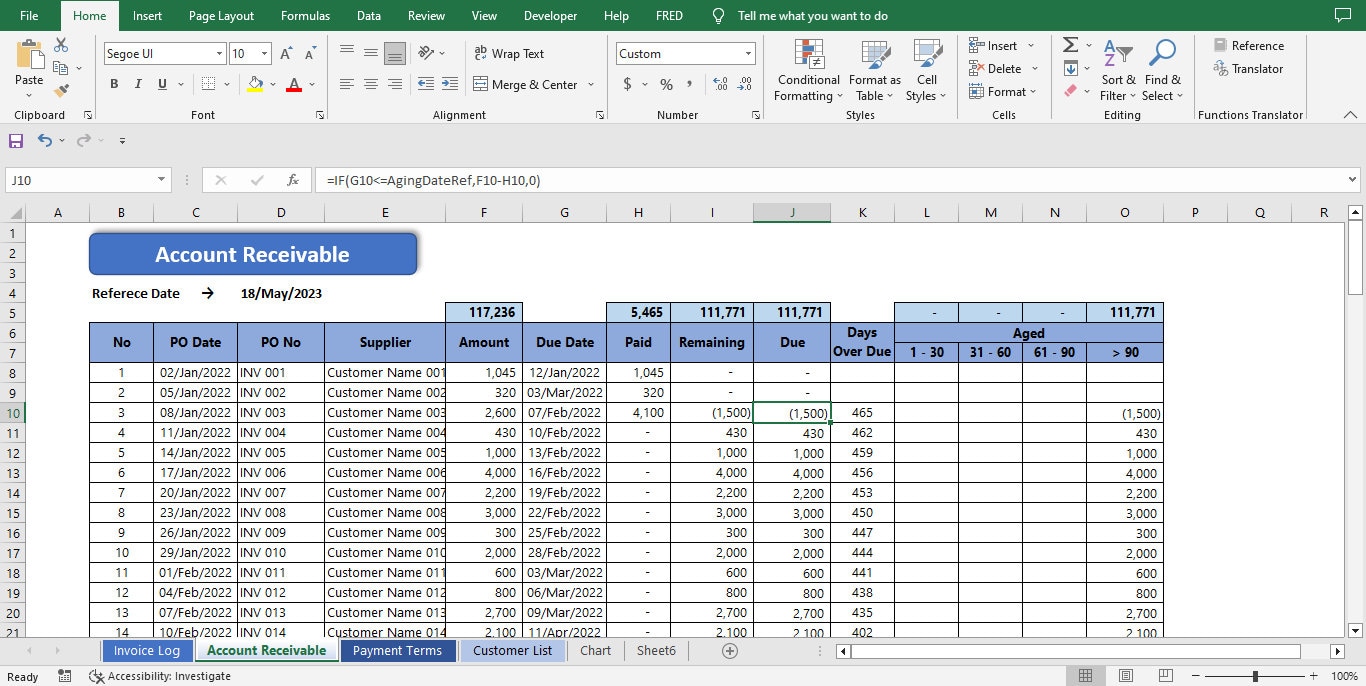Switch to the Payment Terms sheet
Image resolution: width=1366 pixels, height=686 pixels.
click(x=397, y=651)
